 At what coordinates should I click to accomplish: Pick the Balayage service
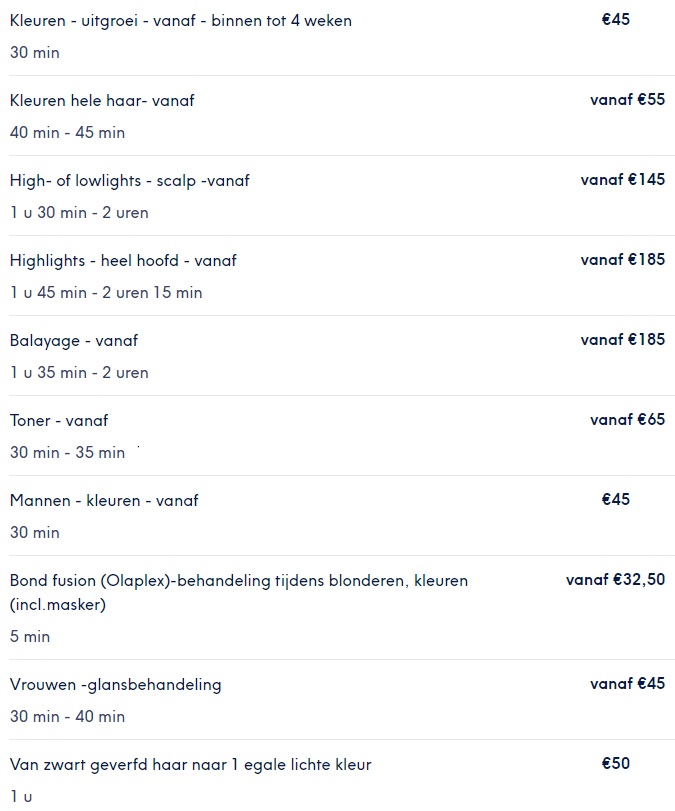click(341, 356)
